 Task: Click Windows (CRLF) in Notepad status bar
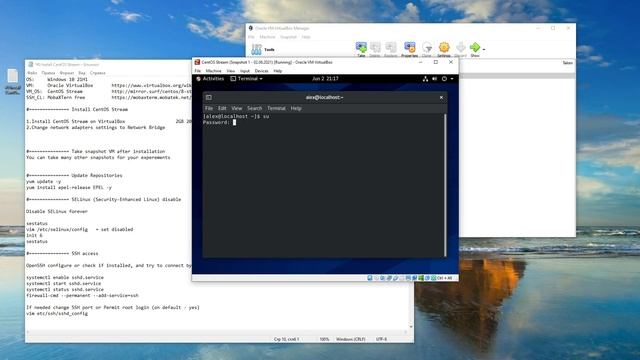tap(351, 339)
